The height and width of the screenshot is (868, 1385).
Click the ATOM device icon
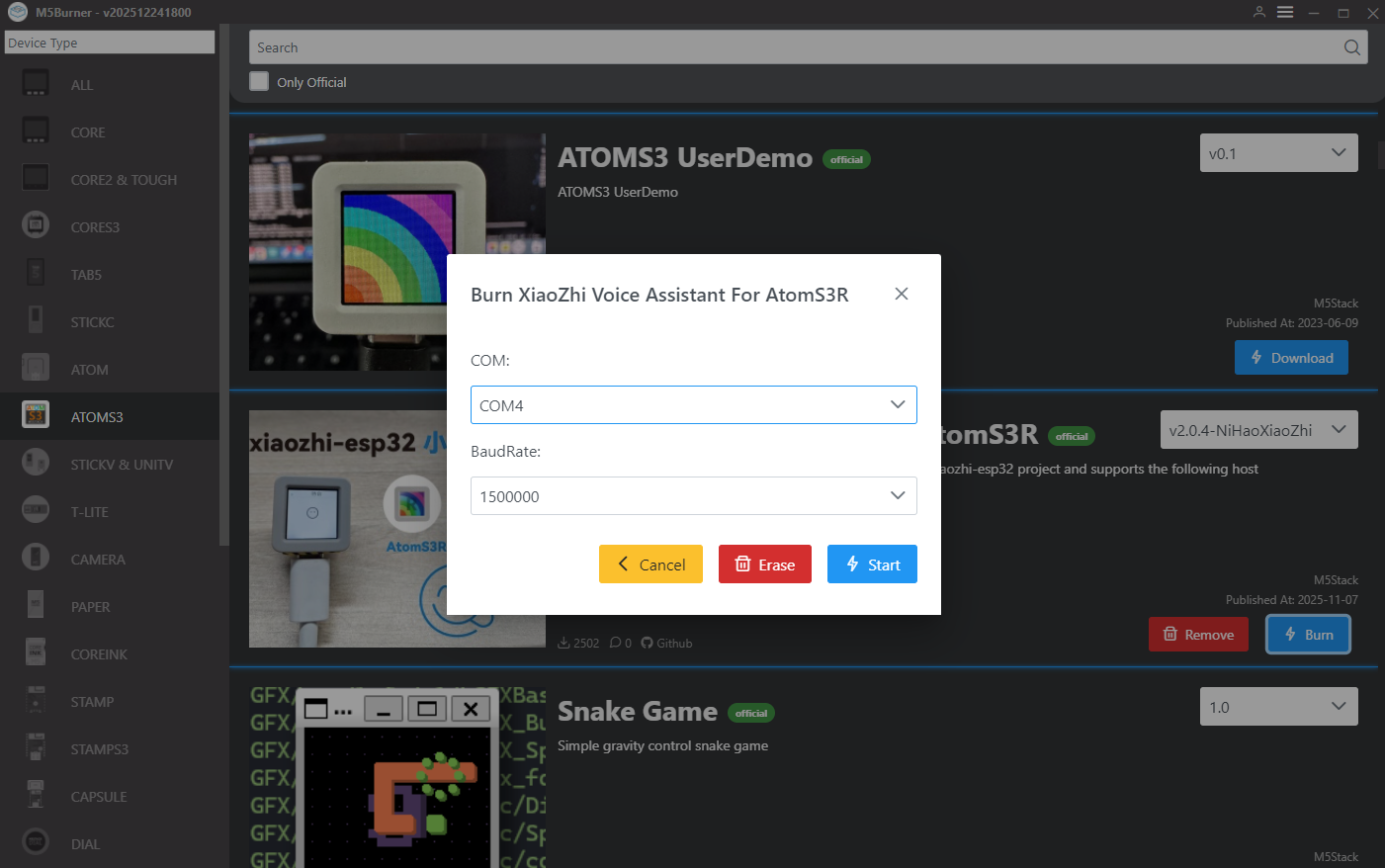coord(36,369)
